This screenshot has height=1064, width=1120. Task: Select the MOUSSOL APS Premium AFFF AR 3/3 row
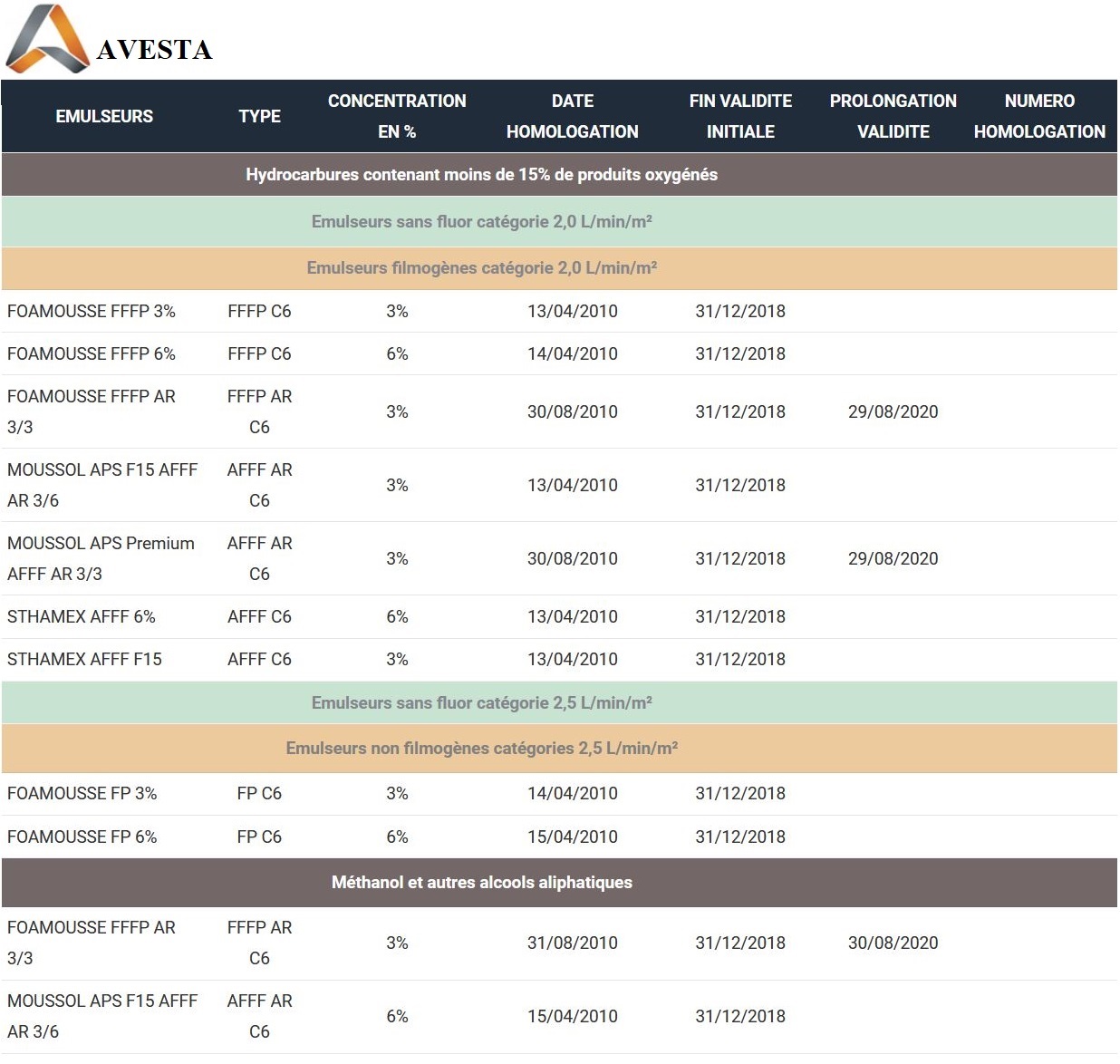(101, 558)
